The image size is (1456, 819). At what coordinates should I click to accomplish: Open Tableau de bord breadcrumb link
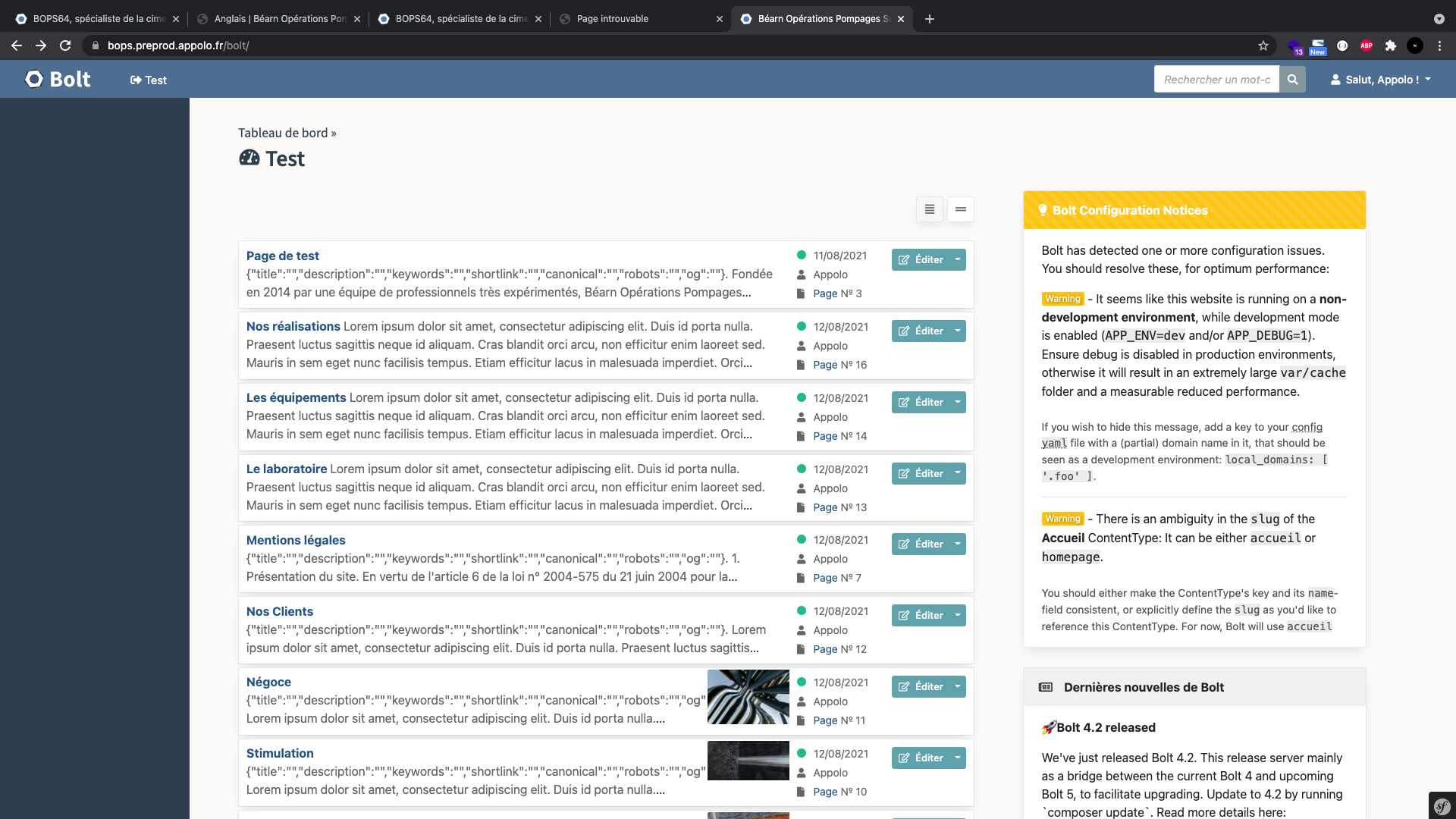click(283, 133)
